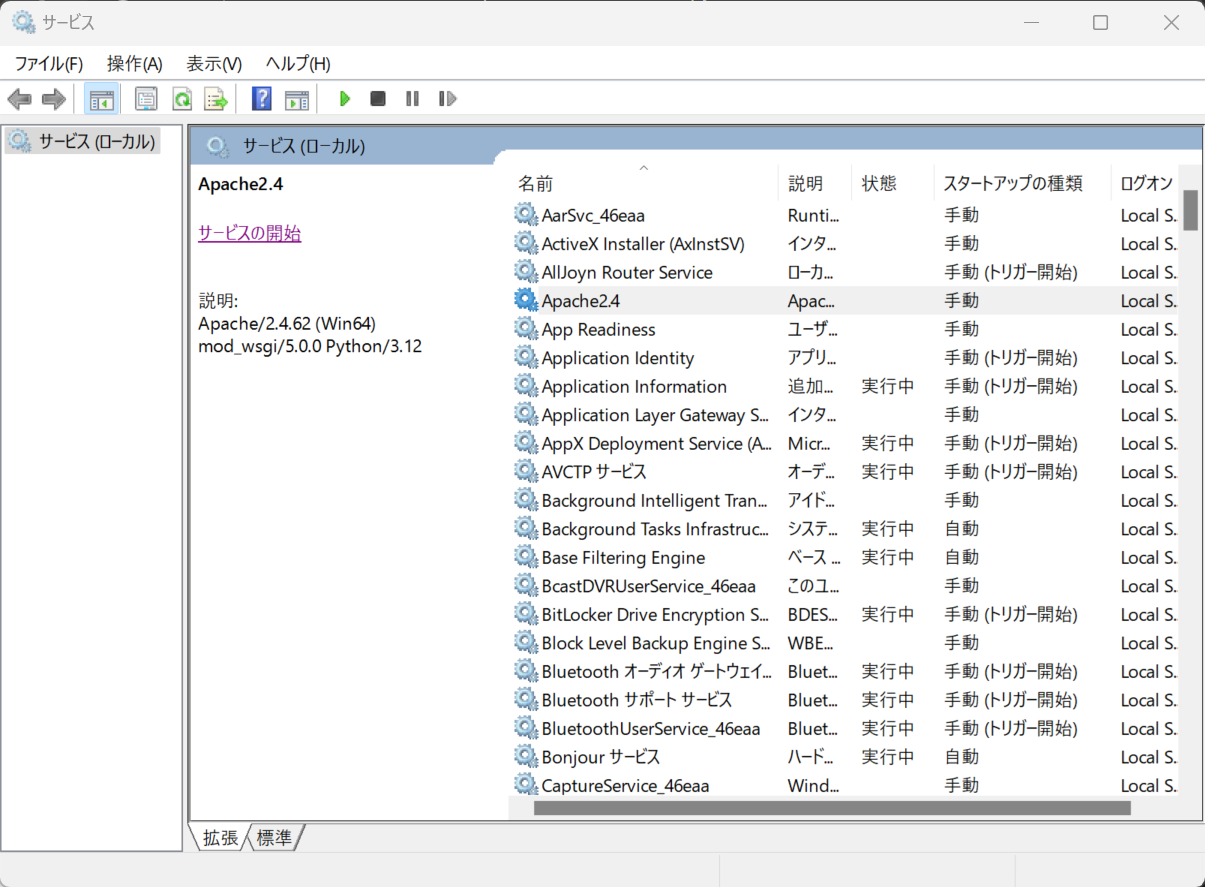1205x887 pixels.
Task: Click the vertical scrollbar thumb of the services list
Action: [1191, 210]
